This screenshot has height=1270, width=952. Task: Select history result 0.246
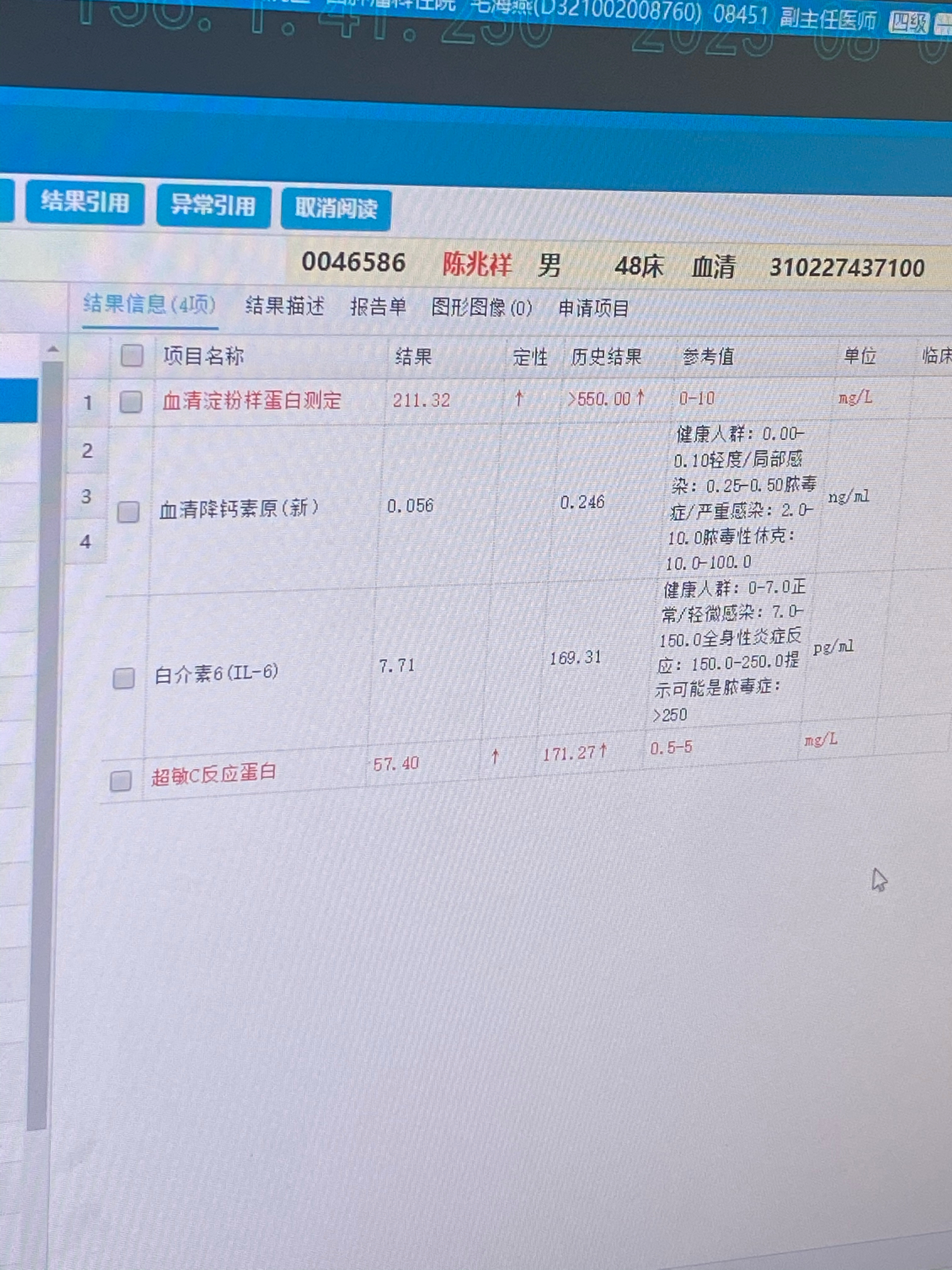[582, 502]
